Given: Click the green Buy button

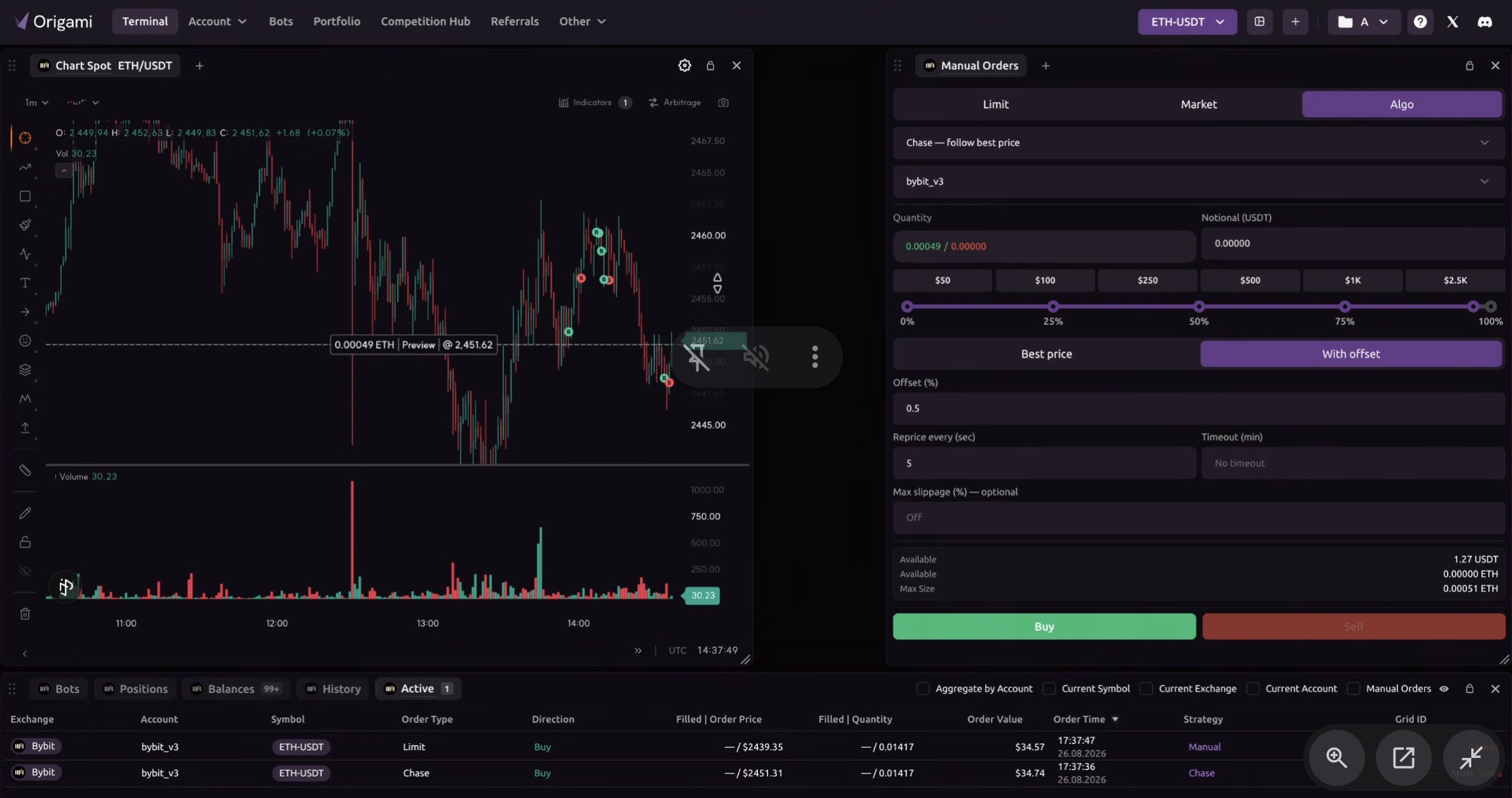Looking at the screenshot, I should click(1044, 626).
